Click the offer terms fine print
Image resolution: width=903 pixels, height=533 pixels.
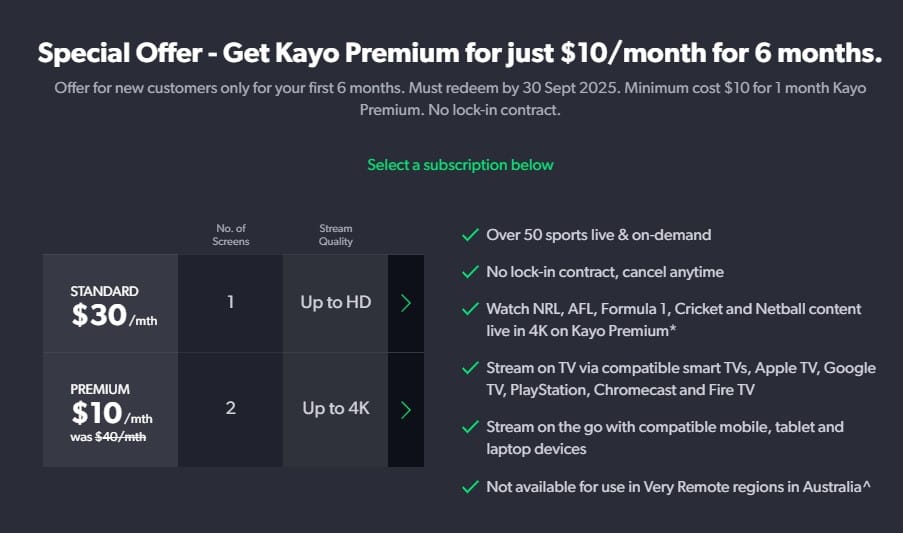(460, 98)
